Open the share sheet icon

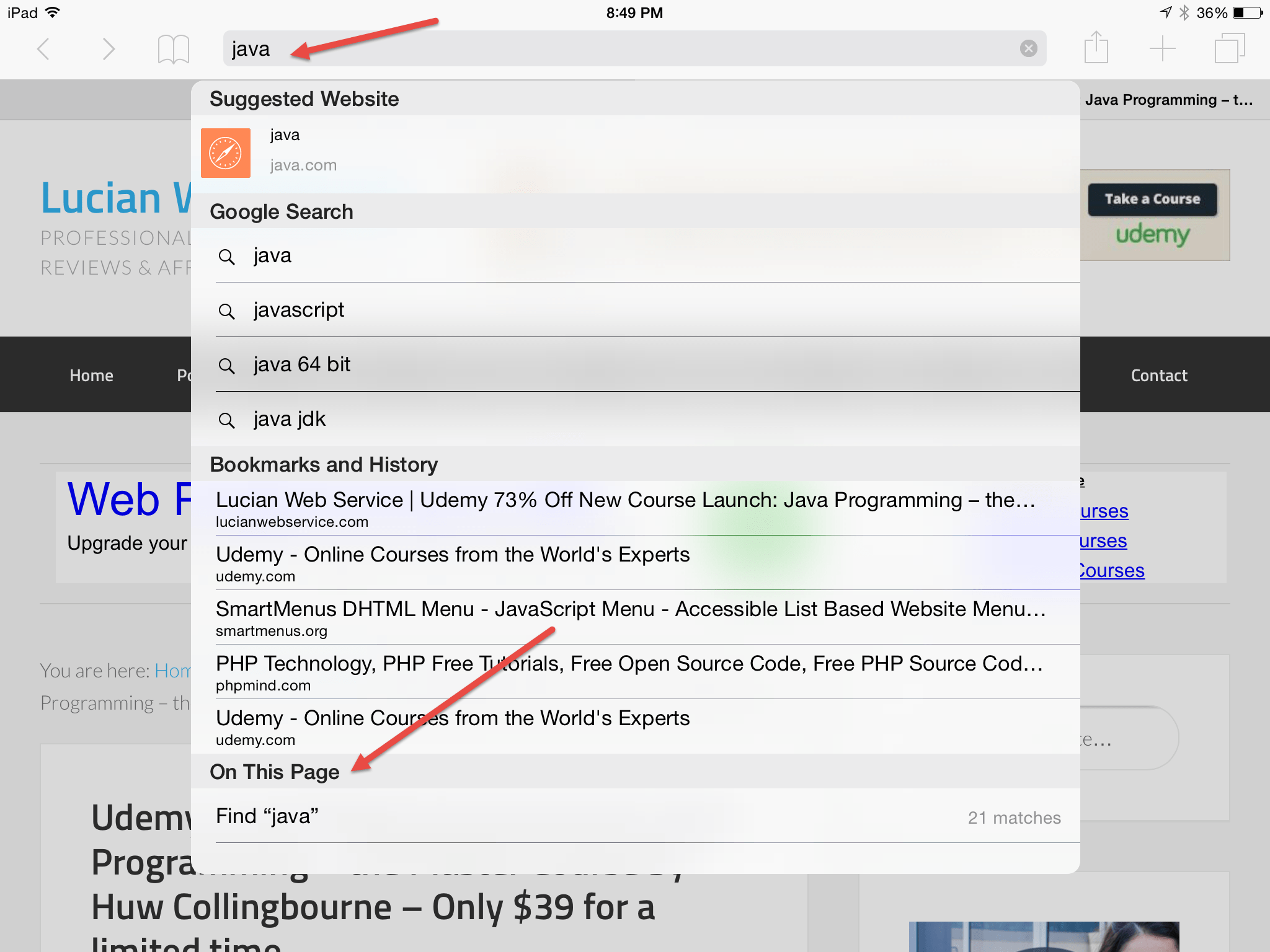pyautogui.click(x=1096, y=48)
